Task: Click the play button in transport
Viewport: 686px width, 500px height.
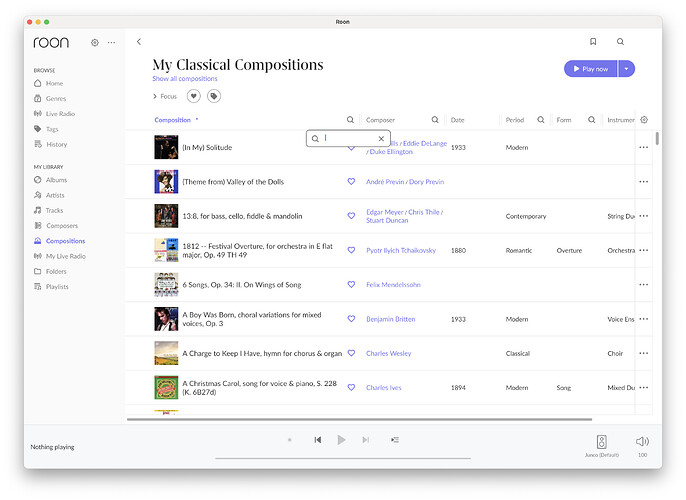Action: pos(341,440)
